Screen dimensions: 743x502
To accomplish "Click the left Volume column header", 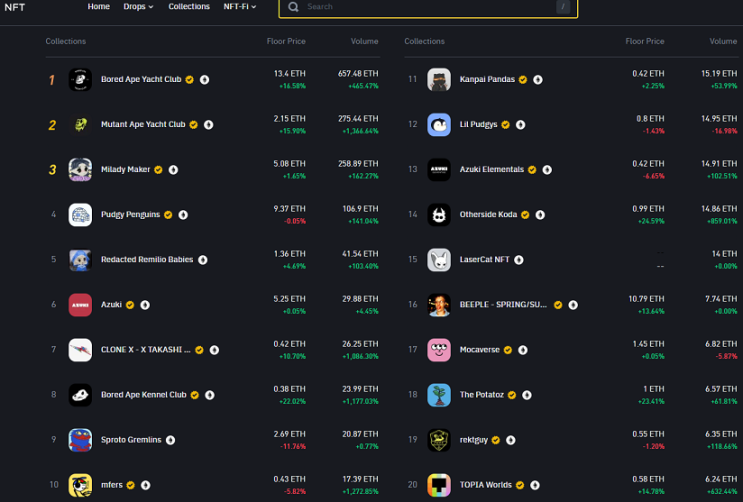I will [x=364, y=41].
